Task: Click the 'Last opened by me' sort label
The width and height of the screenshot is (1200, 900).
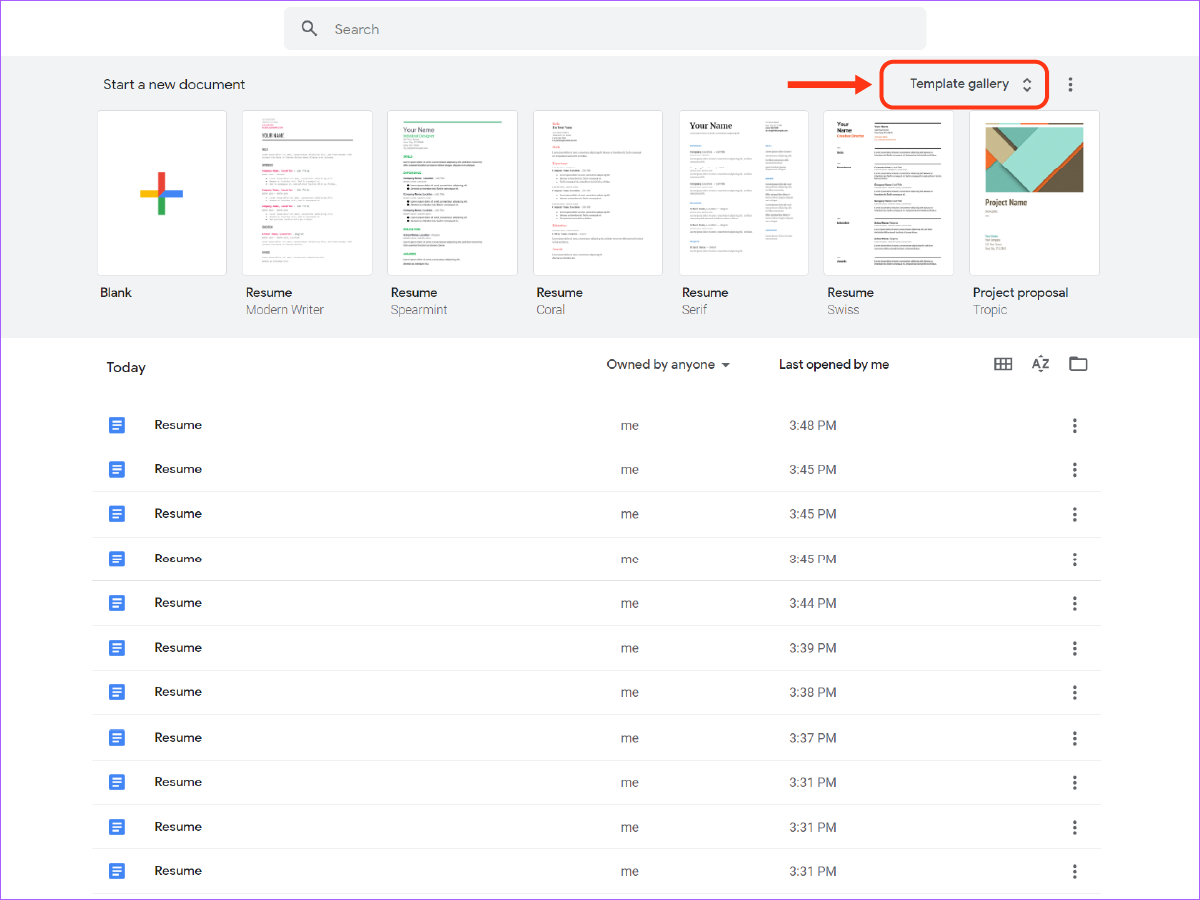Action: (x=834, y=365)
